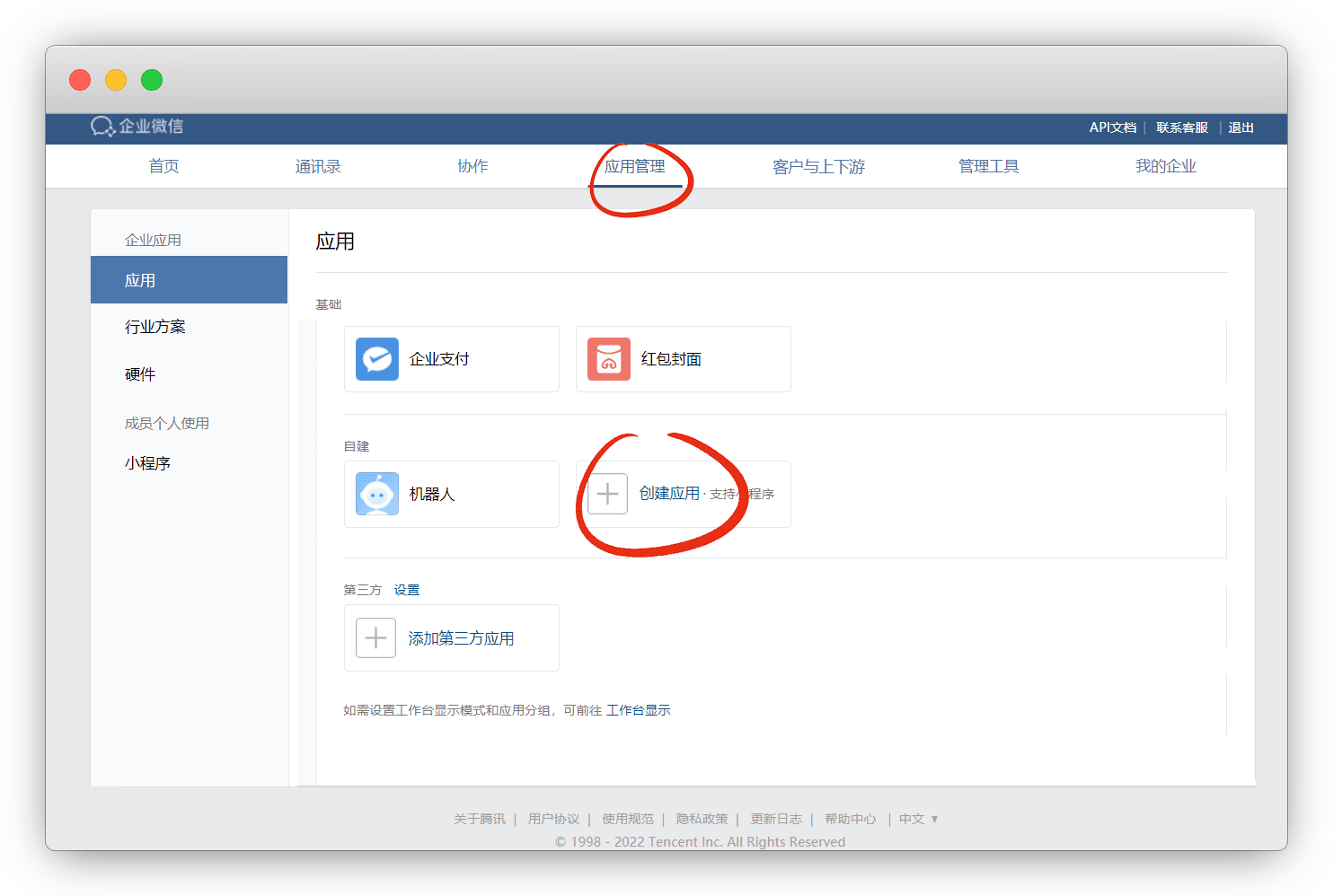Click the plus icon for 添加第三方应用
Screen dimensions: 1333x896
click(x=375, y=638)
